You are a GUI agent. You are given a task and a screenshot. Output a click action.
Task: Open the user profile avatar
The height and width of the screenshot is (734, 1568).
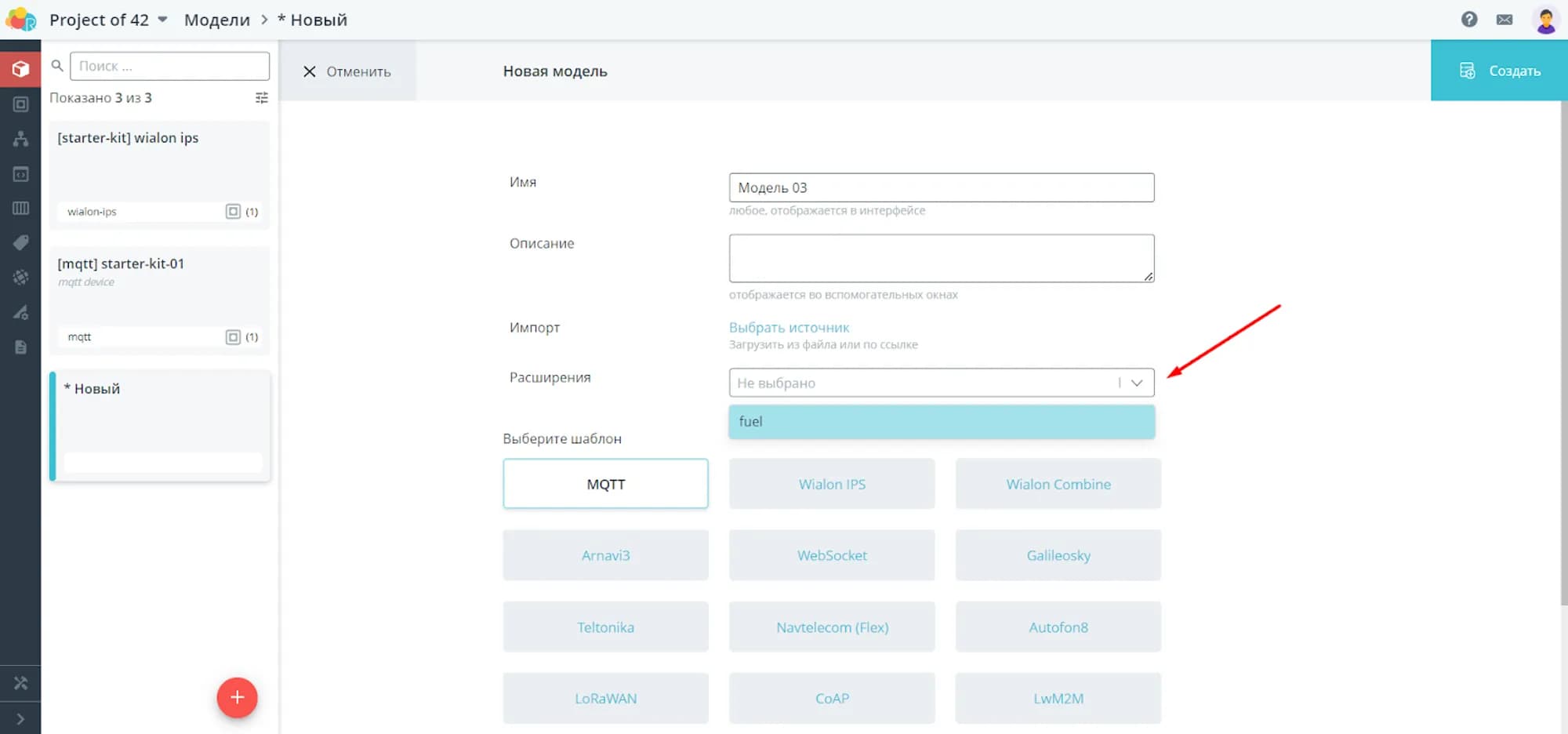point(1545,20)
